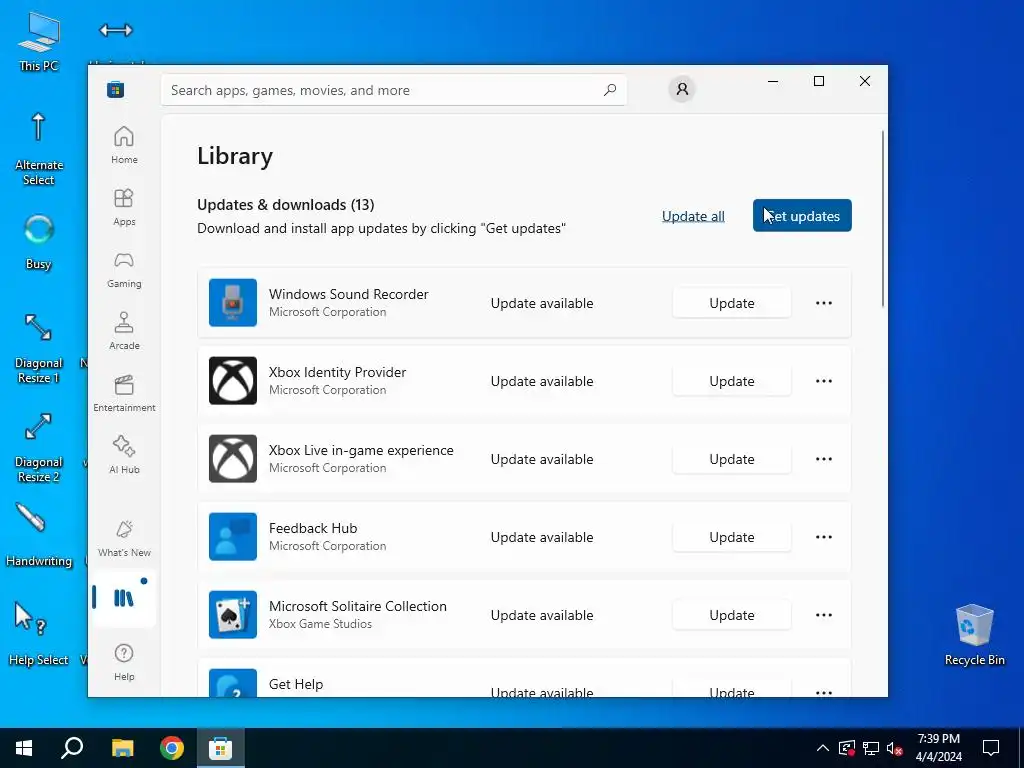Screen dimensions: 1024x768
Task: Show hidden system tray icons
Action: tap(823, 748)
